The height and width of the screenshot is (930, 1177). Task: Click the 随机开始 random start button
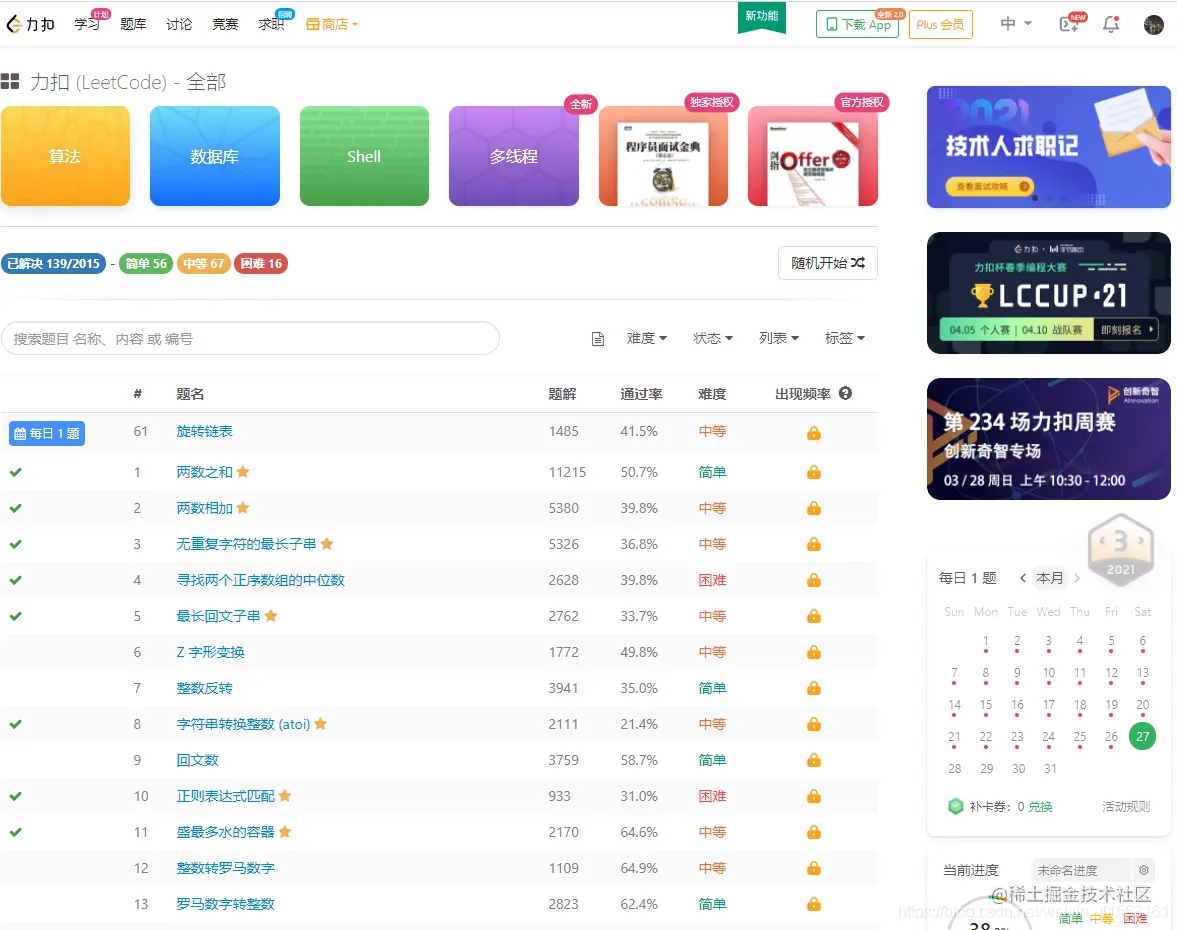pyautogui.click(x=826, y=263)
